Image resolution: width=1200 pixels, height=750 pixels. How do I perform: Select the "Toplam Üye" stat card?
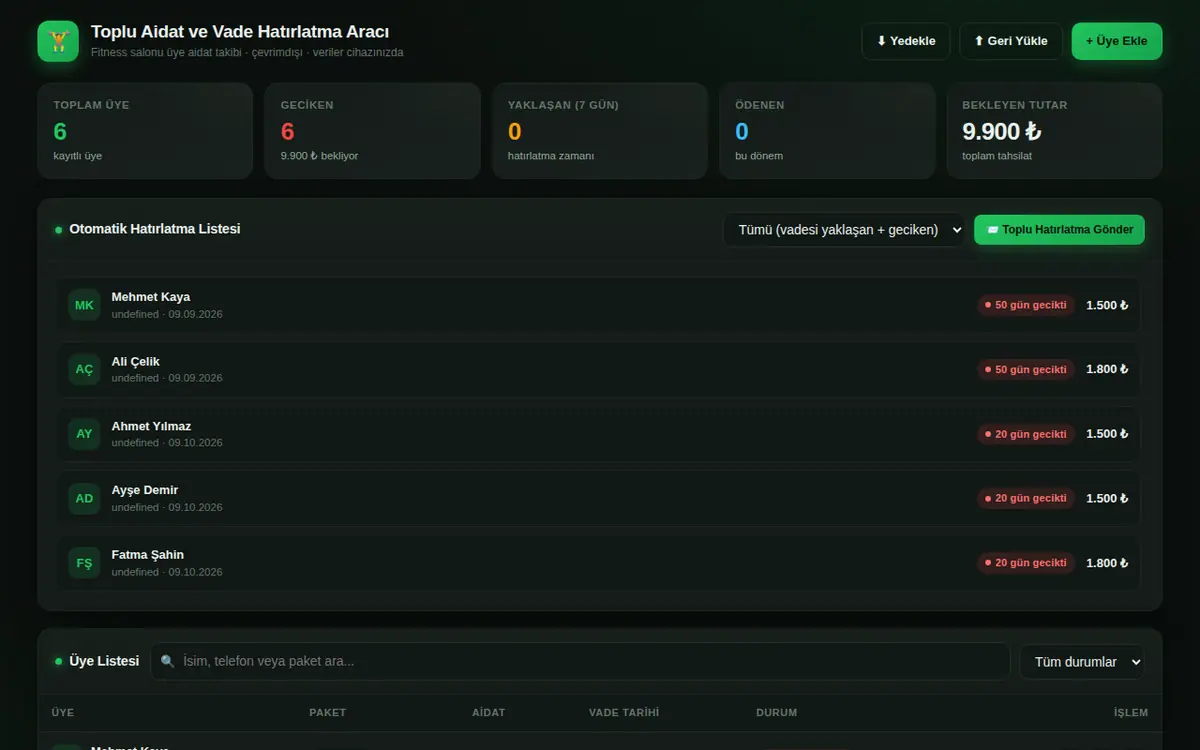[145, 131]
